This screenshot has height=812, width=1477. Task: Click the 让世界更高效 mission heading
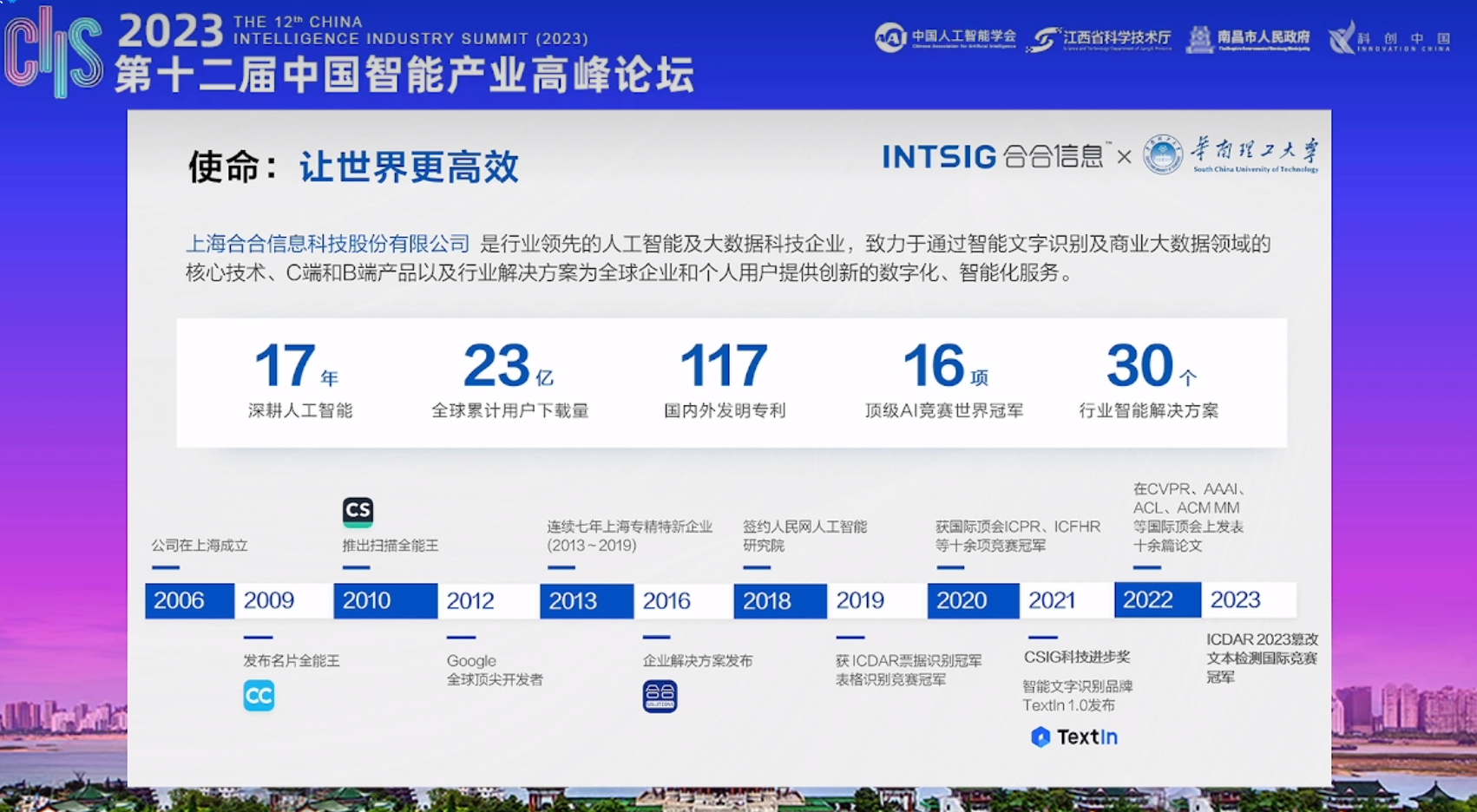pos(409,167)
